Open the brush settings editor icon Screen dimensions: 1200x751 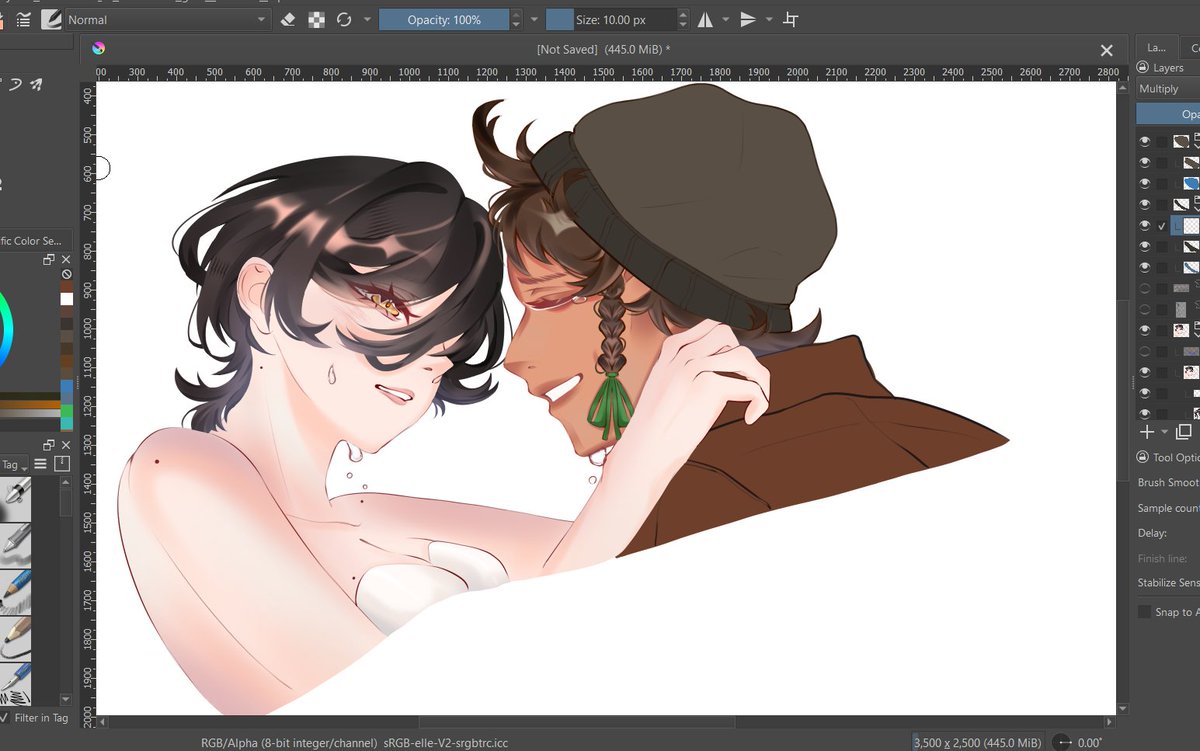tap(23, 19)
